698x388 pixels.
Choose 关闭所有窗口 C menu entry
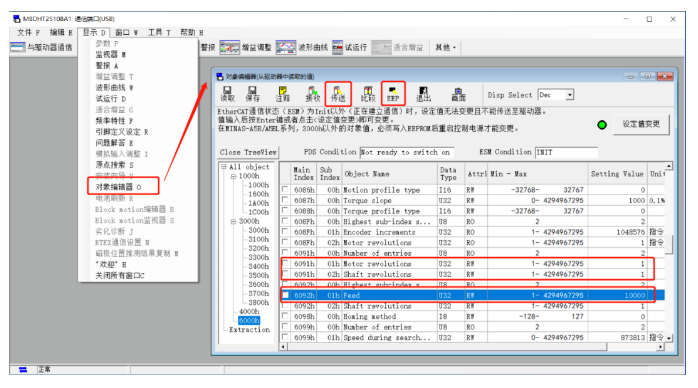click(120, 275)
